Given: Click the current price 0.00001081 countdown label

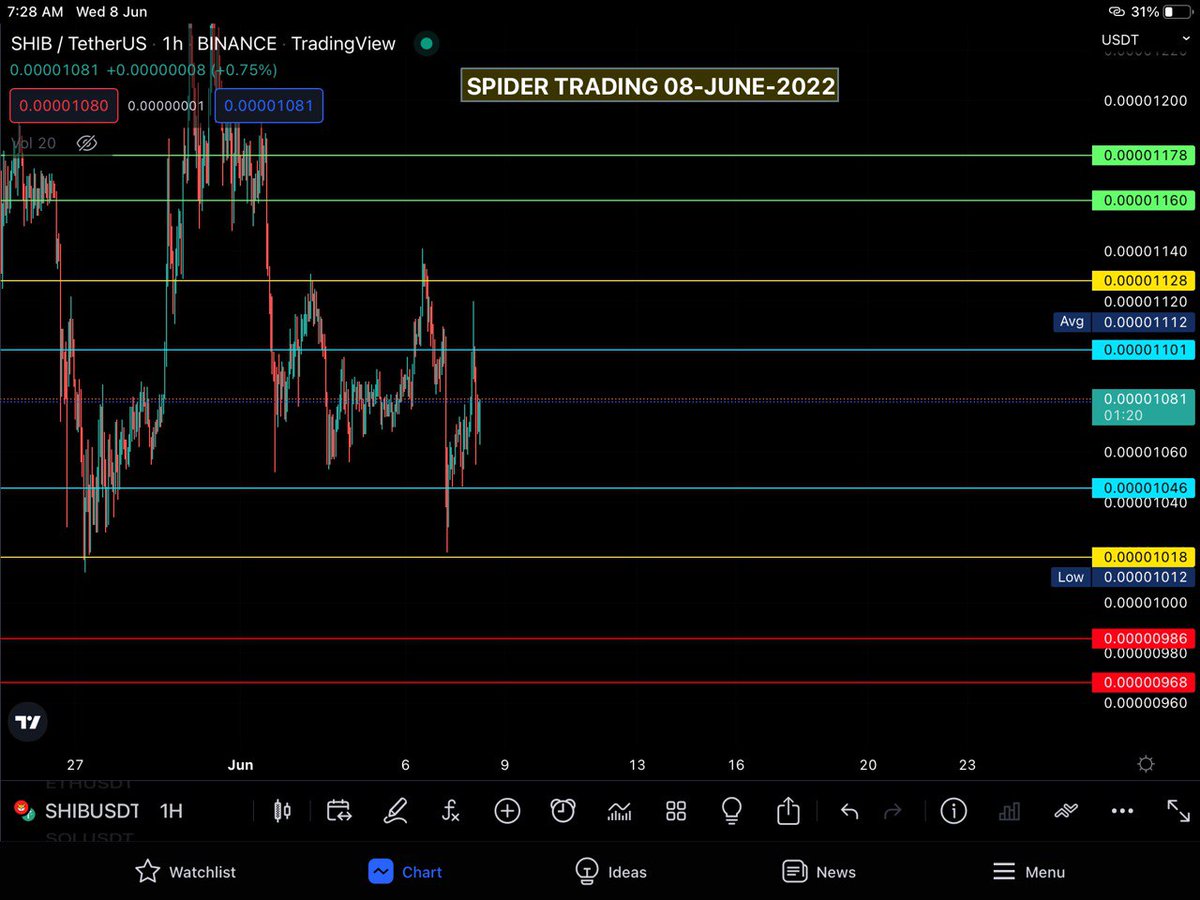Looking at the screenshot, I should 1143,407.
